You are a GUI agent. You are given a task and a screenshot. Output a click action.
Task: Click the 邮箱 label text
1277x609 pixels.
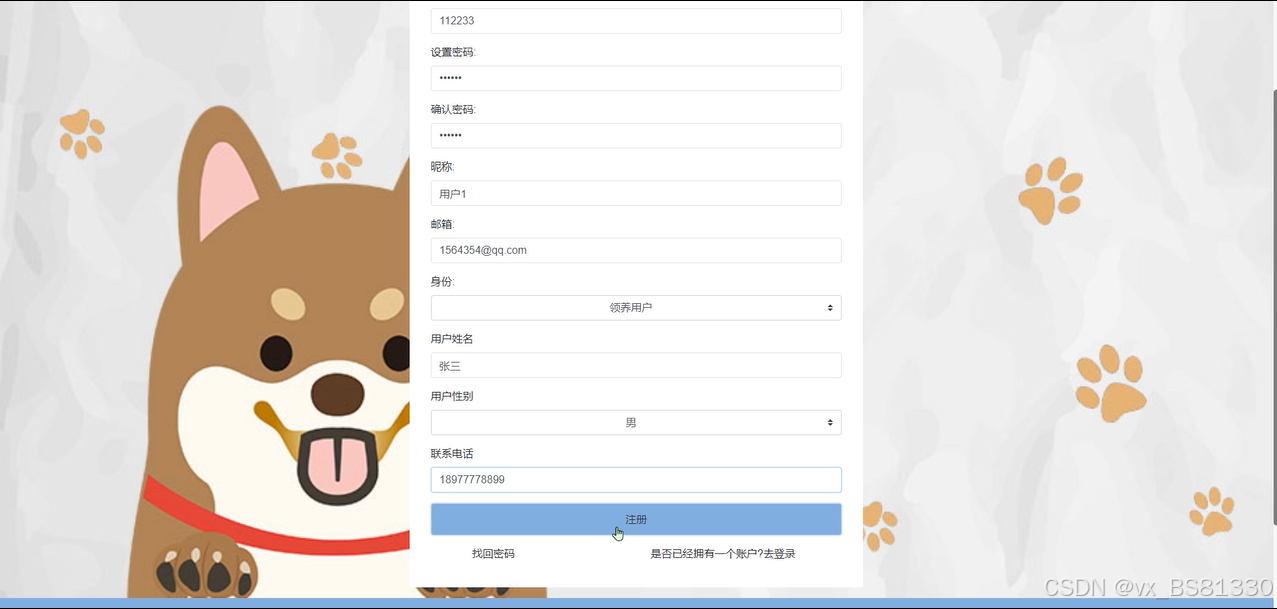[442, 224]
